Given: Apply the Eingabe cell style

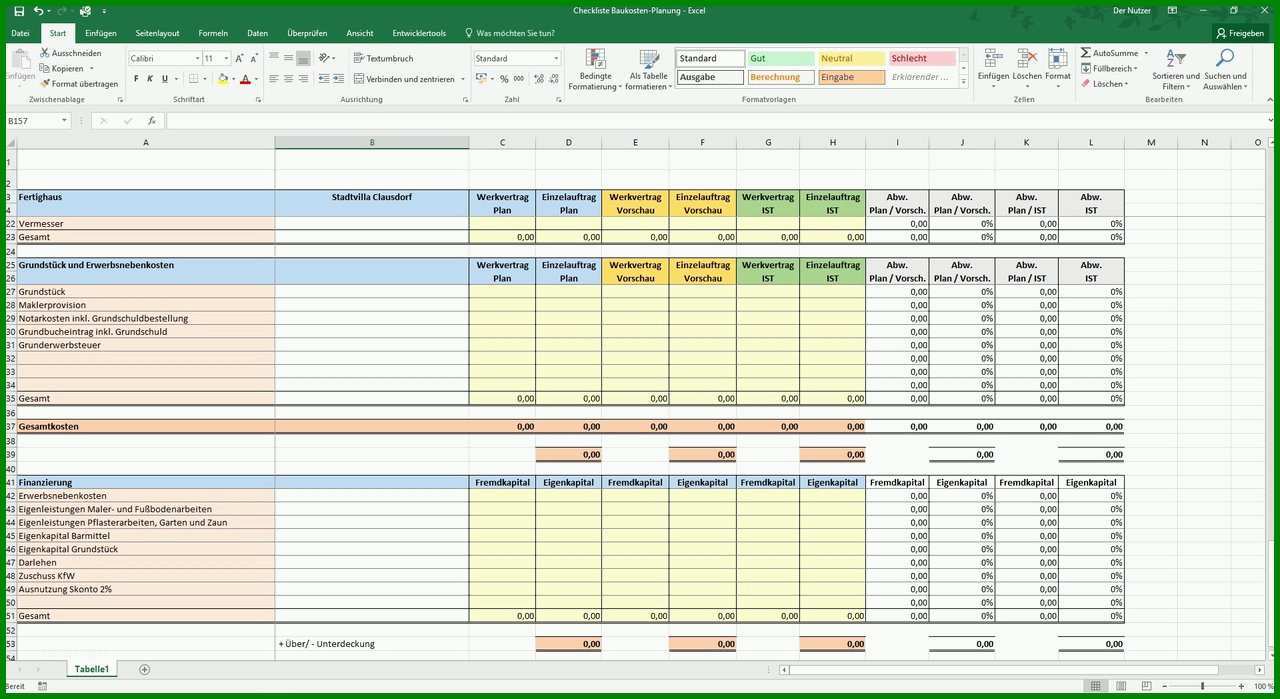Looking at the screenshot, I should tap(851, 77).
